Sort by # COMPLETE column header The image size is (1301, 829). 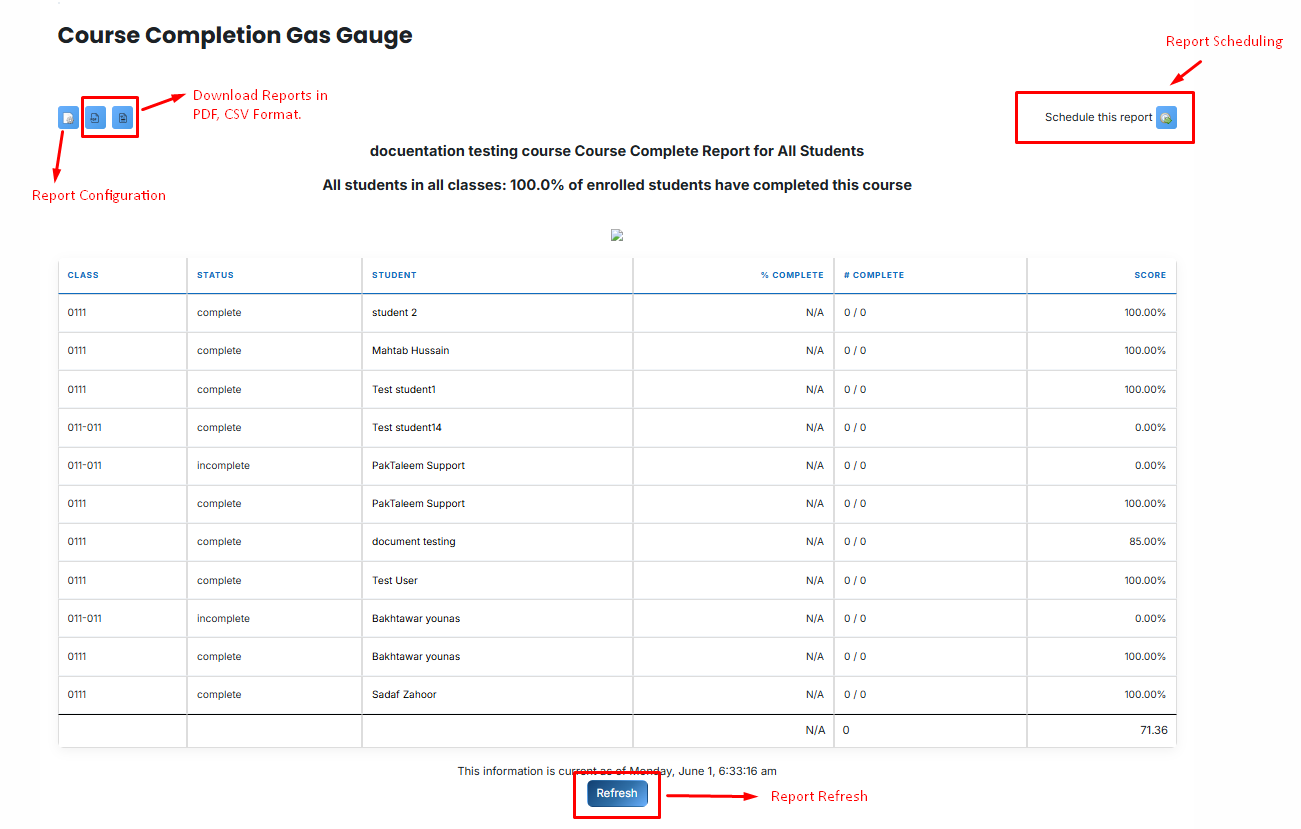873,275
